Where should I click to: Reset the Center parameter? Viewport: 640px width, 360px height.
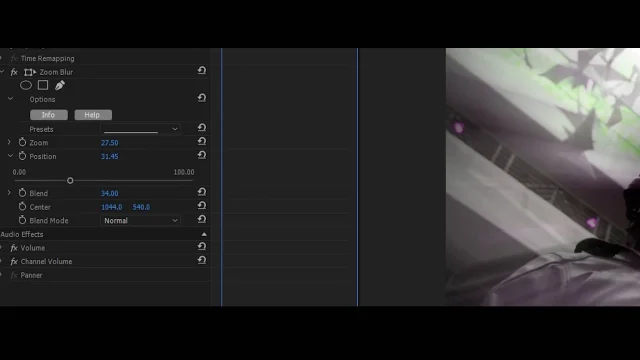click(x=202, y=206)
